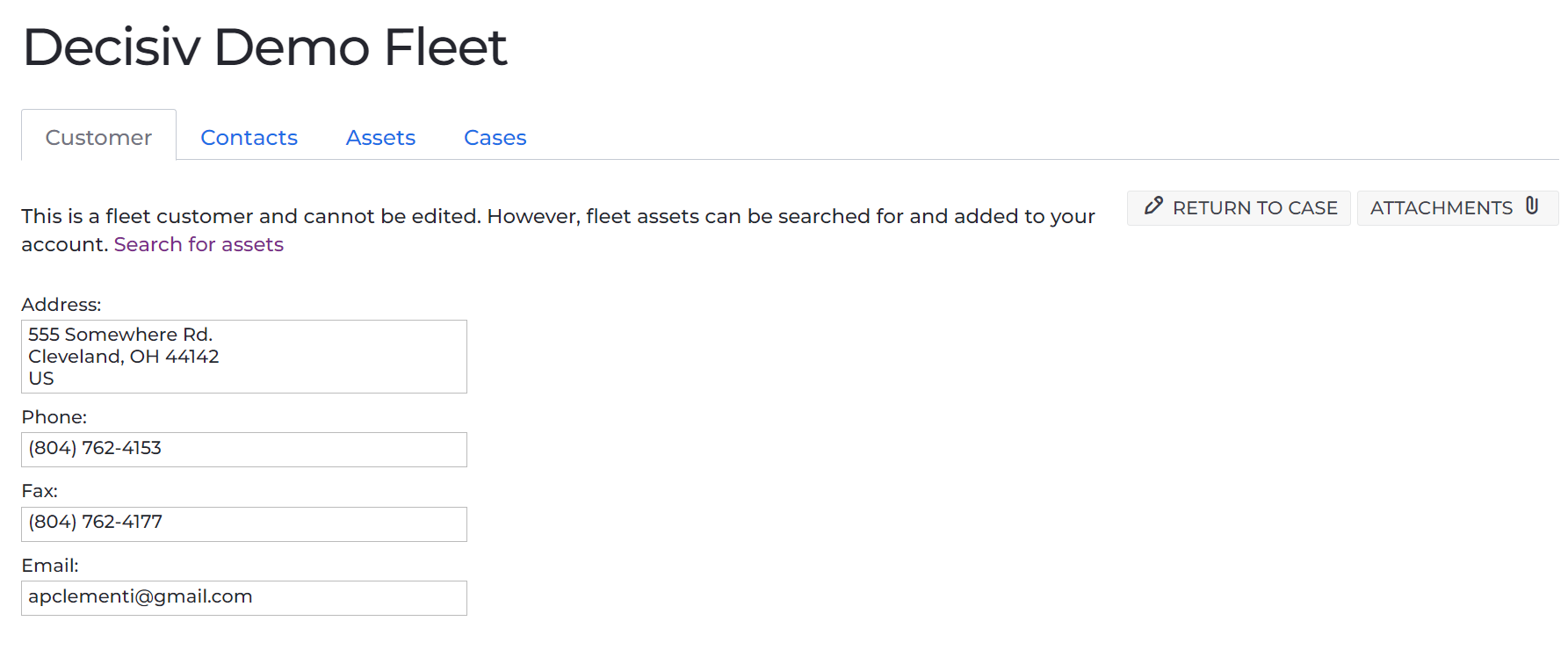Go to the Cases tab
This screenshot has width=1568, height=650.
click(495, 138)
